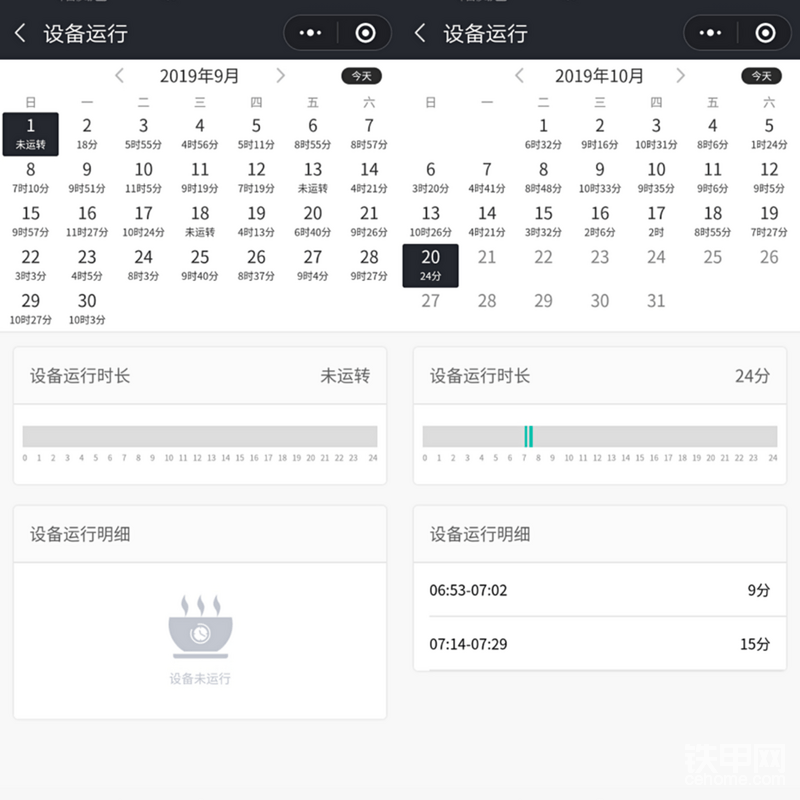This screenshot has width=800, height=800.
Task: Select October 3 with 10时31分
Action: [x=656, y=134]
